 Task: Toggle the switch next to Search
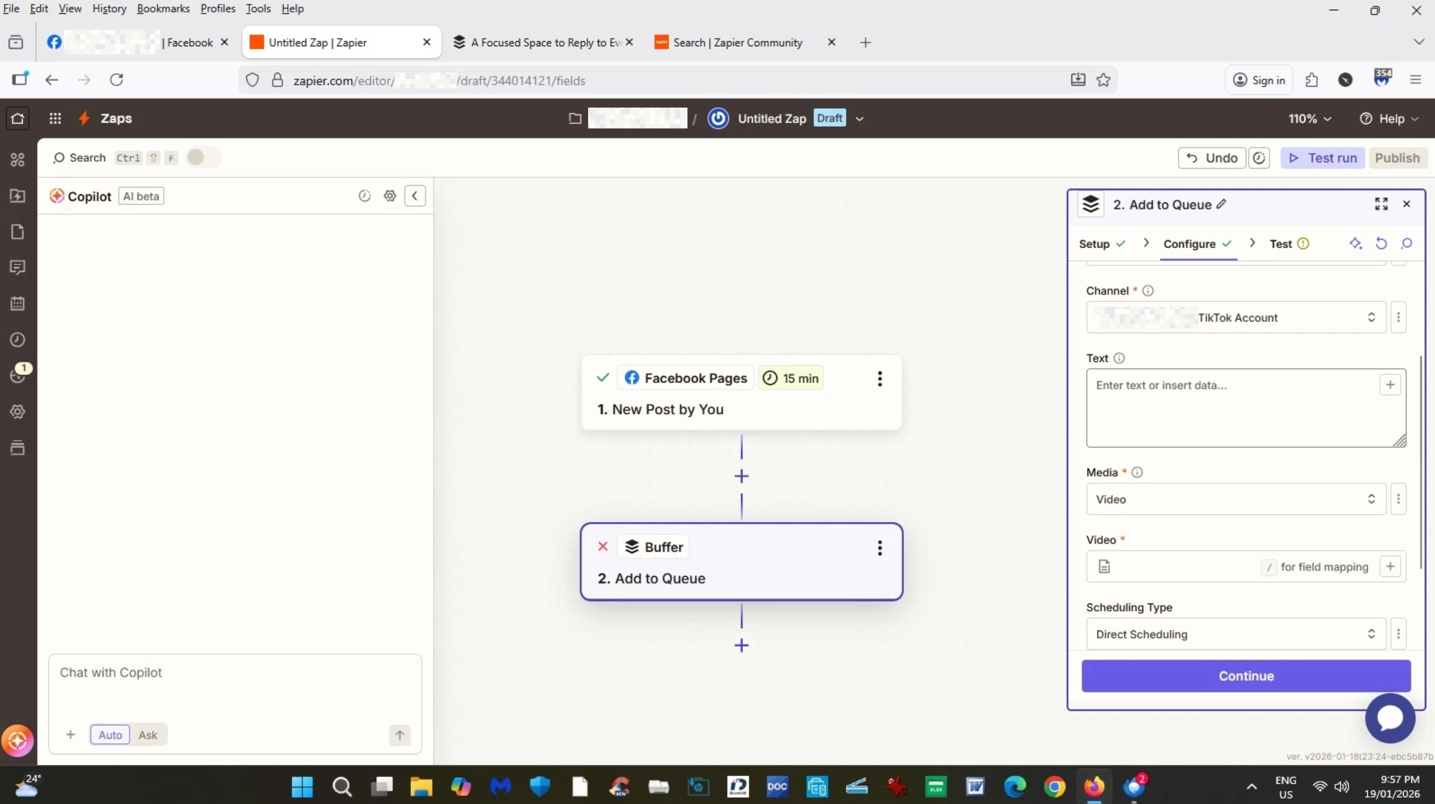202,157
